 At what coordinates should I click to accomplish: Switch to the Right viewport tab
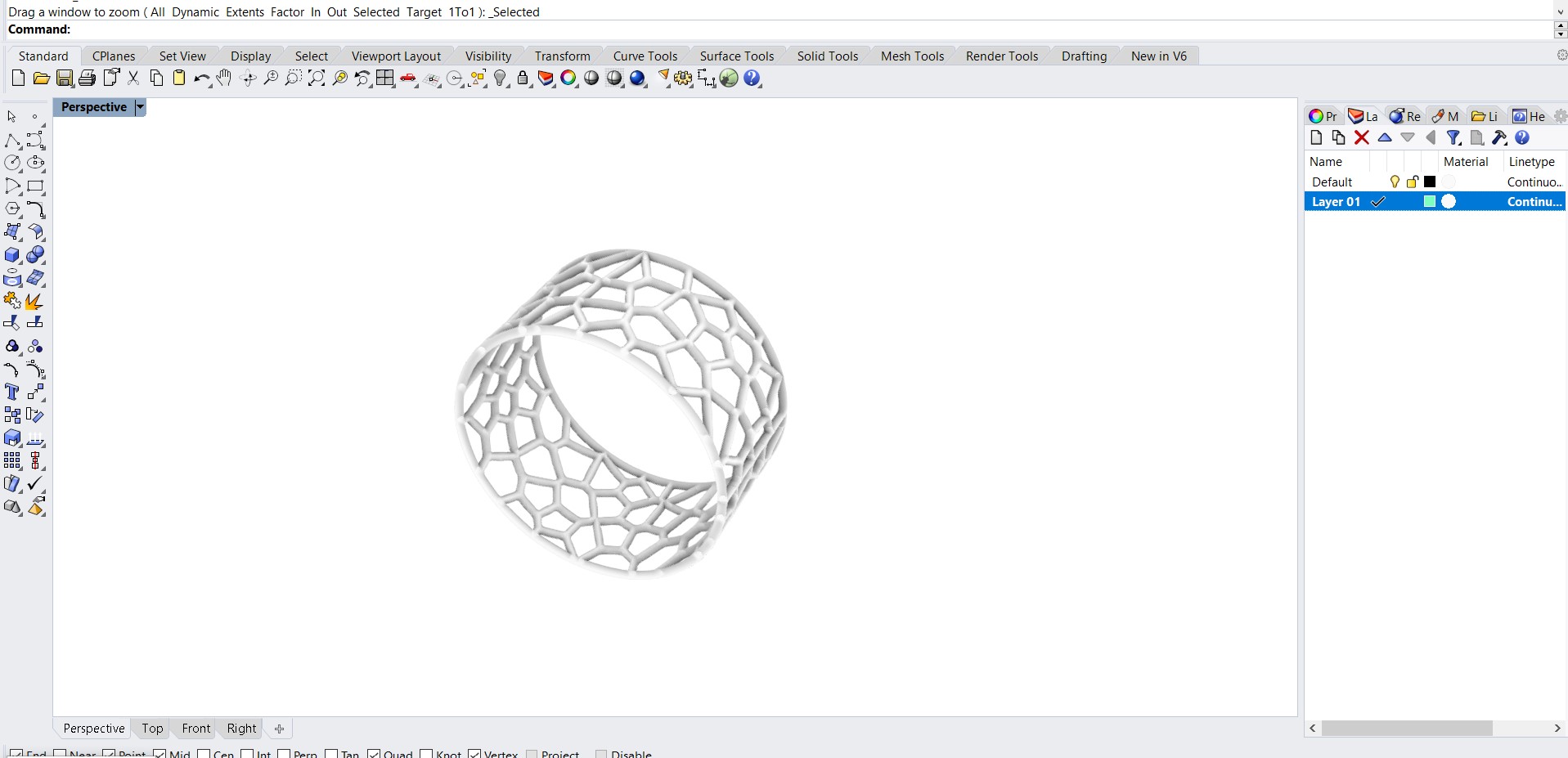click(x=241, y=728)
